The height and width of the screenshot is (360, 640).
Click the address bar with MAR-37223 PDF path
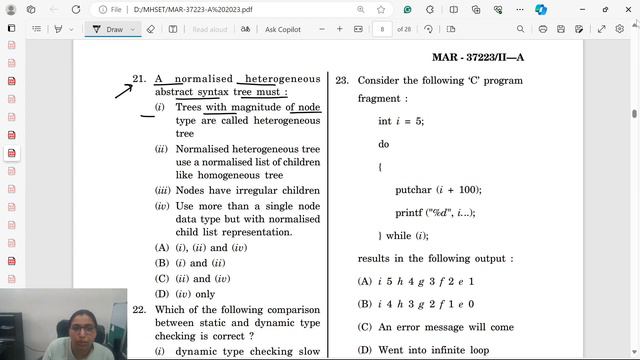coord(193,9)
